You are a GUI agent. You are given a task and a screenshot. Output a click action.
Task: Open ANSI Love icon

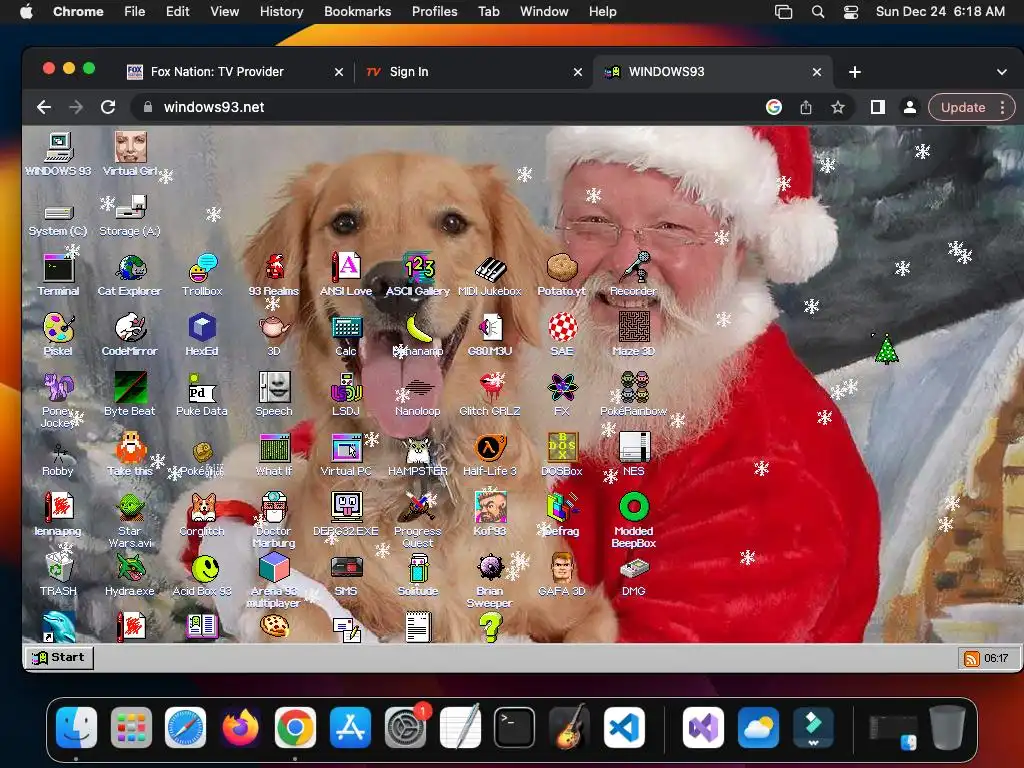click(345, 275)
